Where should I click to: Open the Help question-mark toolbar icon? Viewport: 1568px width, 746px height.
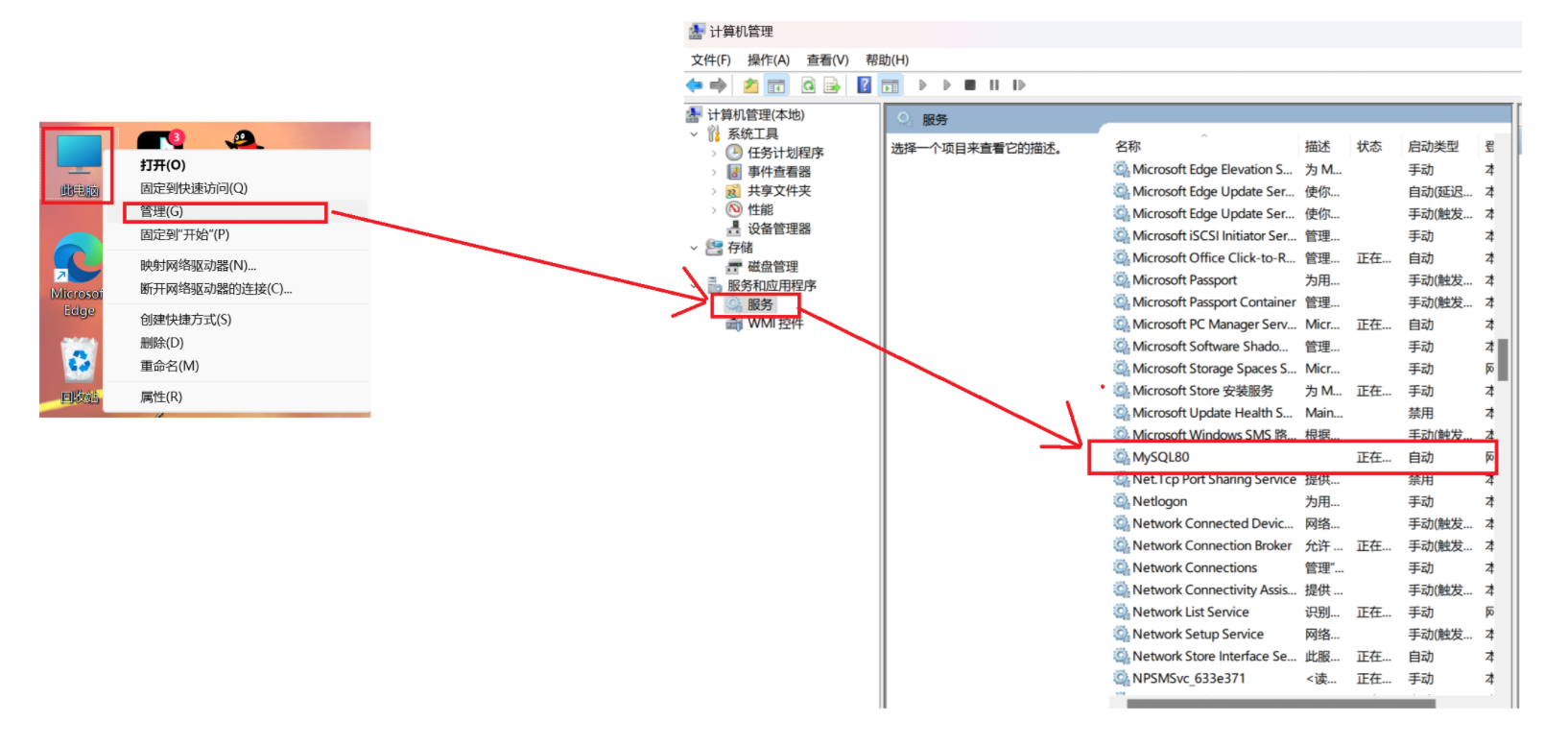[x=865, y=85]
